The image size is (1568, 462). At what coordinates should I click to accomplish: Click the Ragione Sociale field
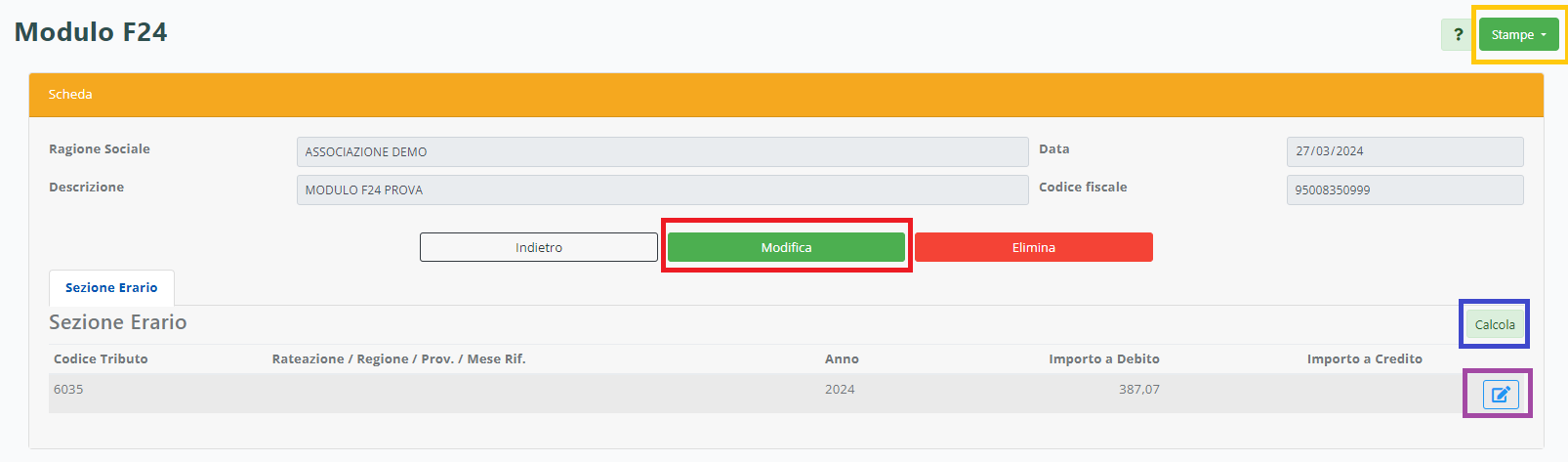click(x=661, y=151)
